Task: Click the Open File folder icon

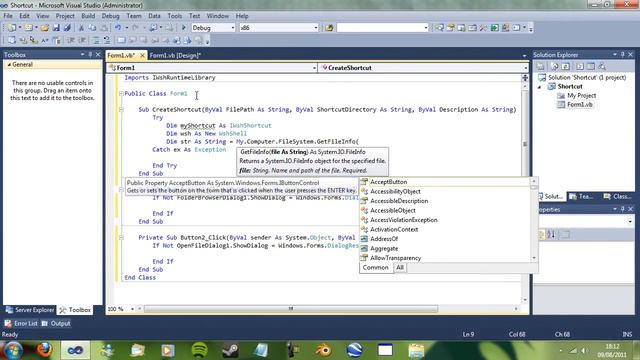Action: [45, 28]
